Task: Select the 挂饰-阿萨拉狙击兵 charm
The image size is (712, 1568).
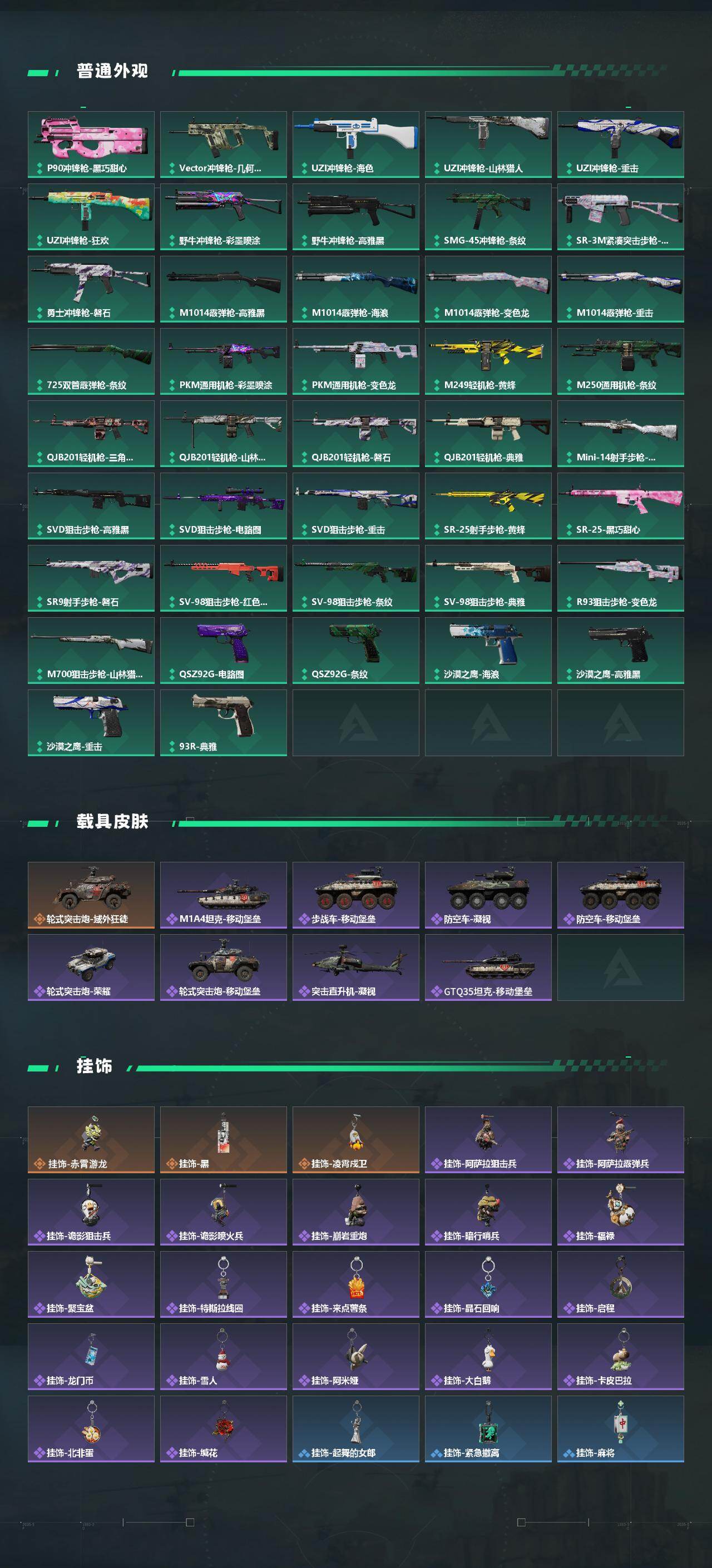Action: point(488,1140)
